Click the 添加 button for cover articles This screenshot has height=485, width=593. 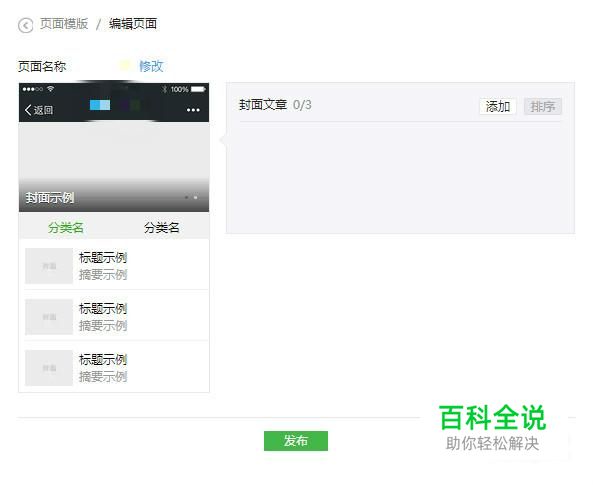498,106
